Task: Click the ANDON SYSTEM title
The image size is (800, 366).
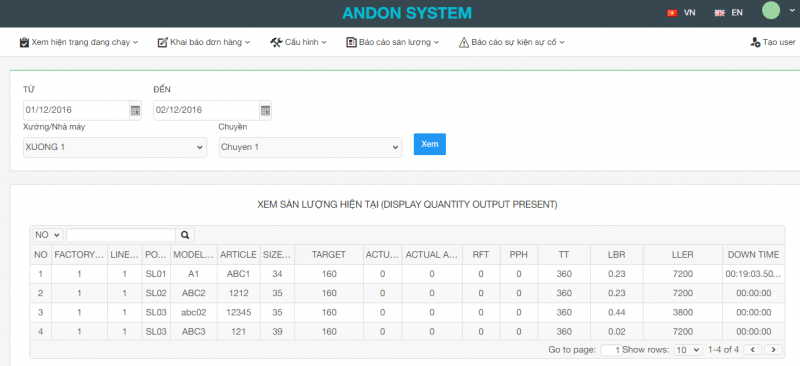Action: point(407,13)
